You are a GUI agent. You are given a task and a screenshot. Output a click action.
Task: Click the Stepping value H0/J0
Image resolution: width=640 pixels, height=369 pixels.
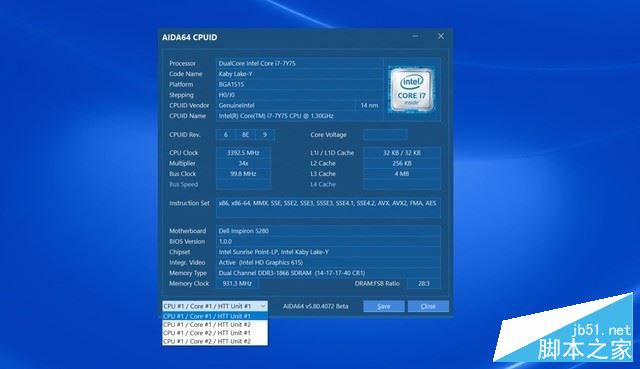coord(300,95)
